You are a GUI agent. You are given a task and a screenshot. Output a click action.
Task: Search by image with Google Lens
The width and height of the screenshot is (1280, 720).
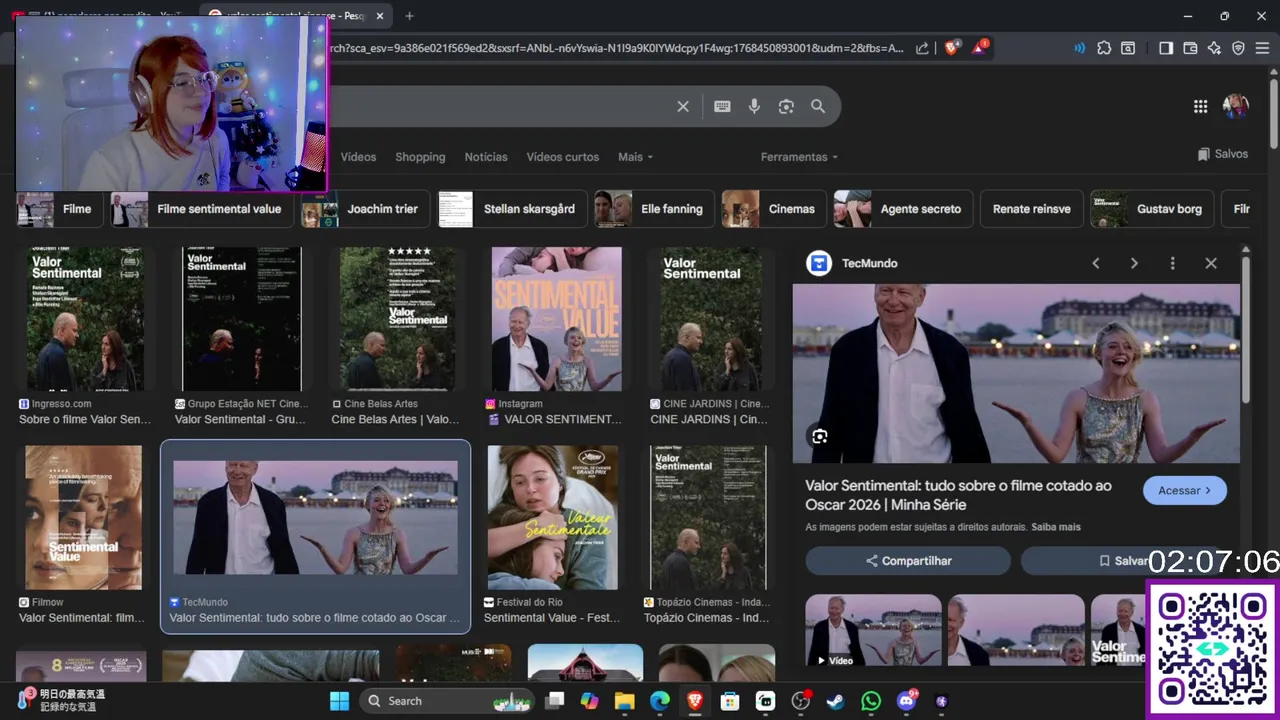tap(786, 106)
